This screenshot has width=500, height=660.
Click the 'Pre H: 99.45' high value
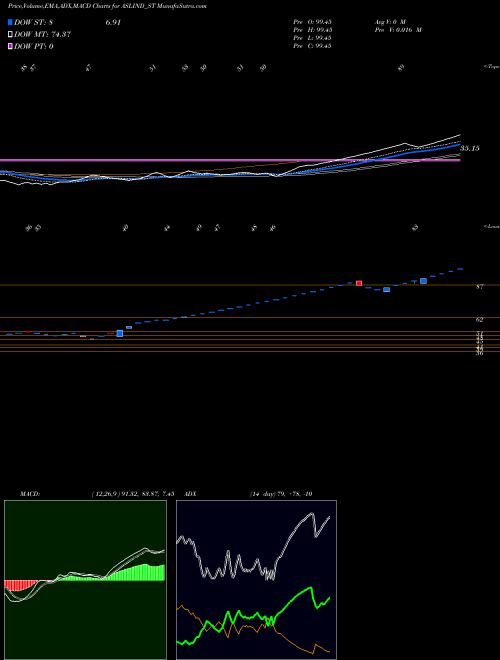[x=313, y=30]
